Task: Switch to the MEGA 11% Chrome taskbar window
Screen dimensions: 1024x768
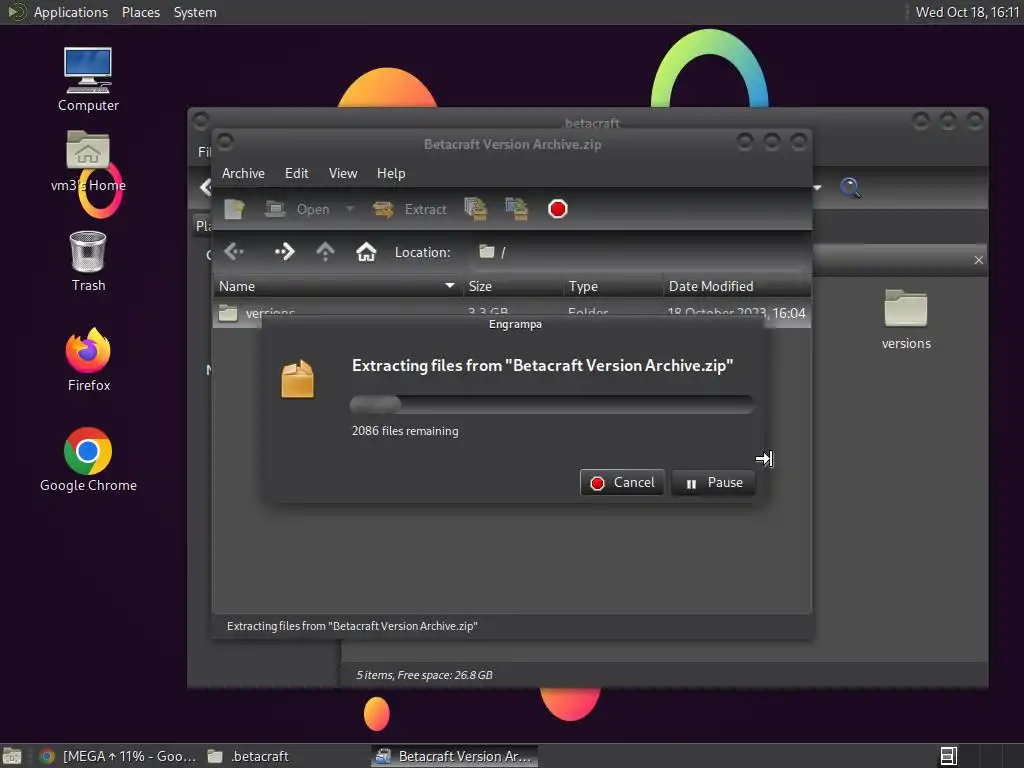Action: (118, 756)
